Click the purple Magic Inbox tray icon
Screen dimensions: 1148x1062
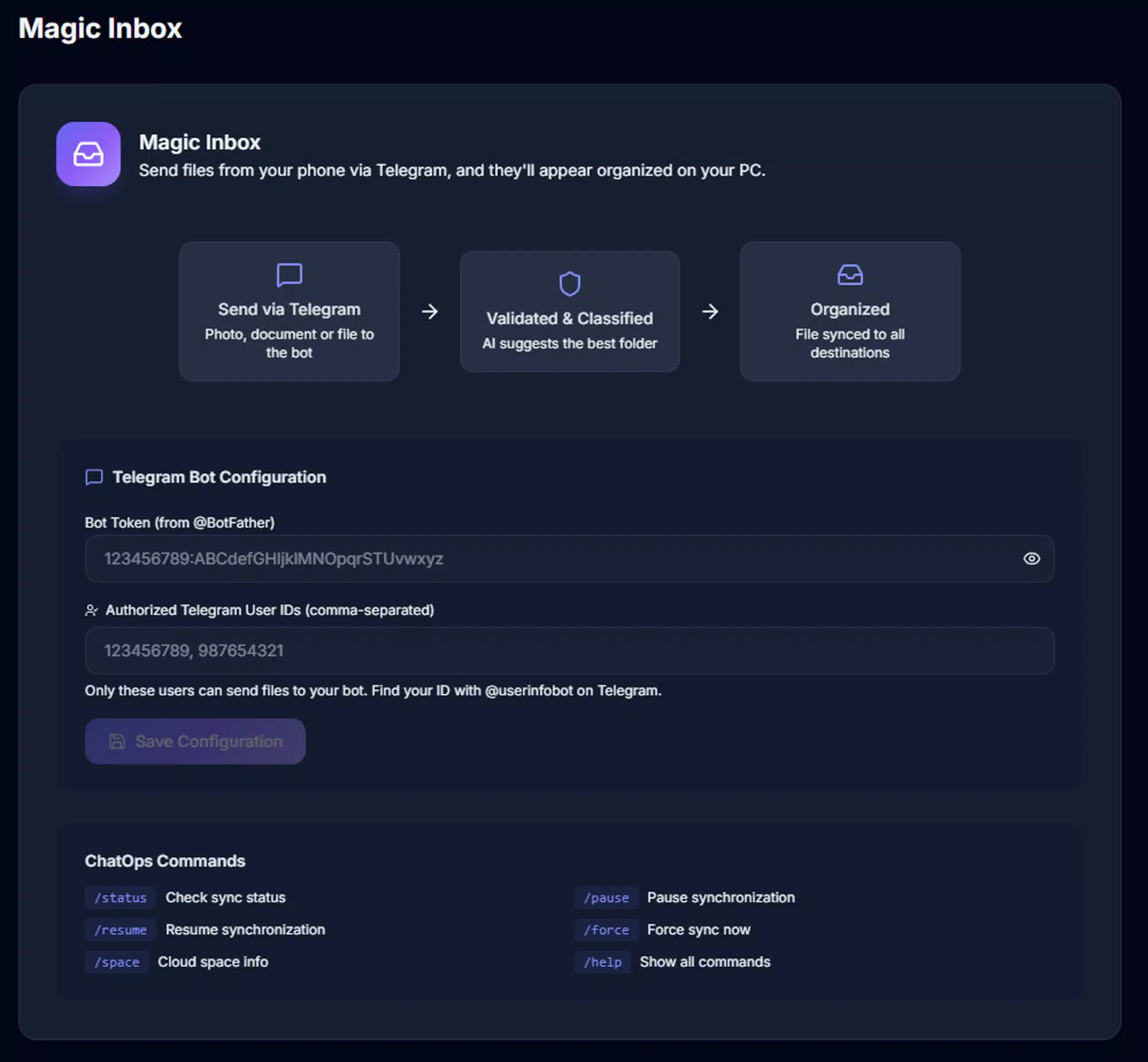[x=88, y=154]
